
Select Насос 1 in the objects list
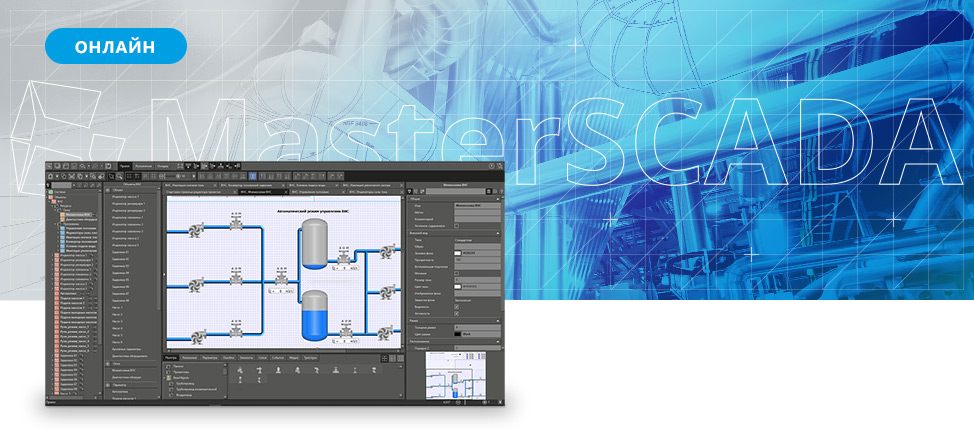(117, 308)
